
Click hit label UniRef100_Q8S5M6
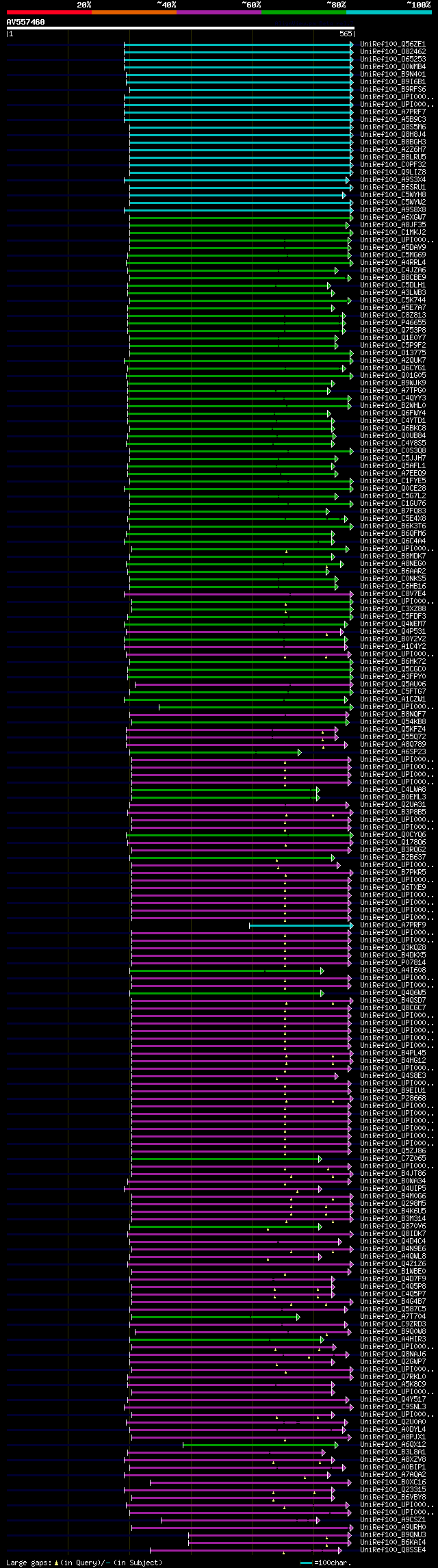pyautogui.click(x=393, y=127)
